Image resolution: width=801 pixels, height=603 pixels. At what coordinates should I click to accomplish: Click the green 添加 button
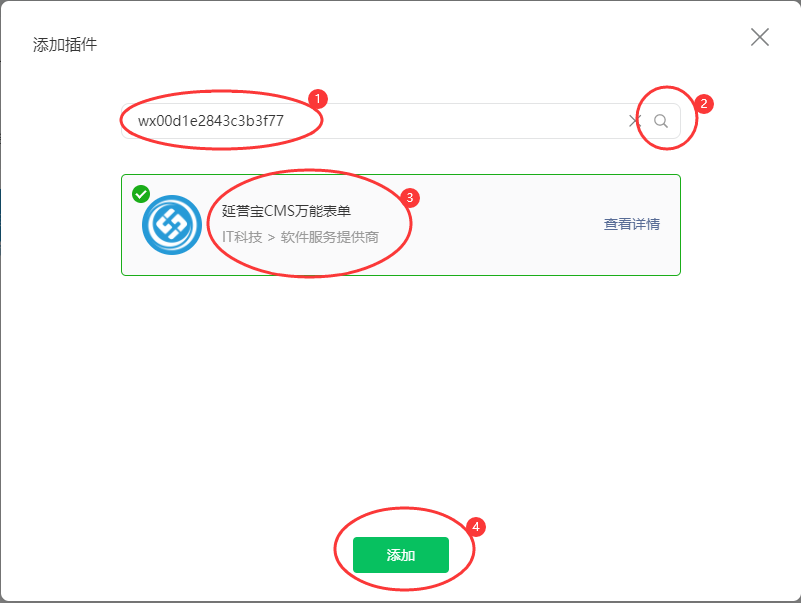pyautogui.click(x=401, y=555)
